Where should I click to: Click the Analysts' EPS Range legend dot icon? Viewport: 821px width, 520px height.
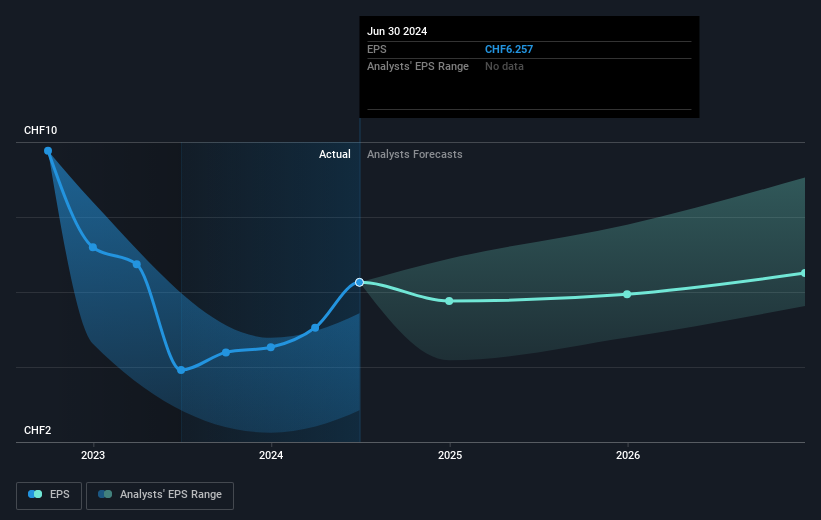coord(106,494)
